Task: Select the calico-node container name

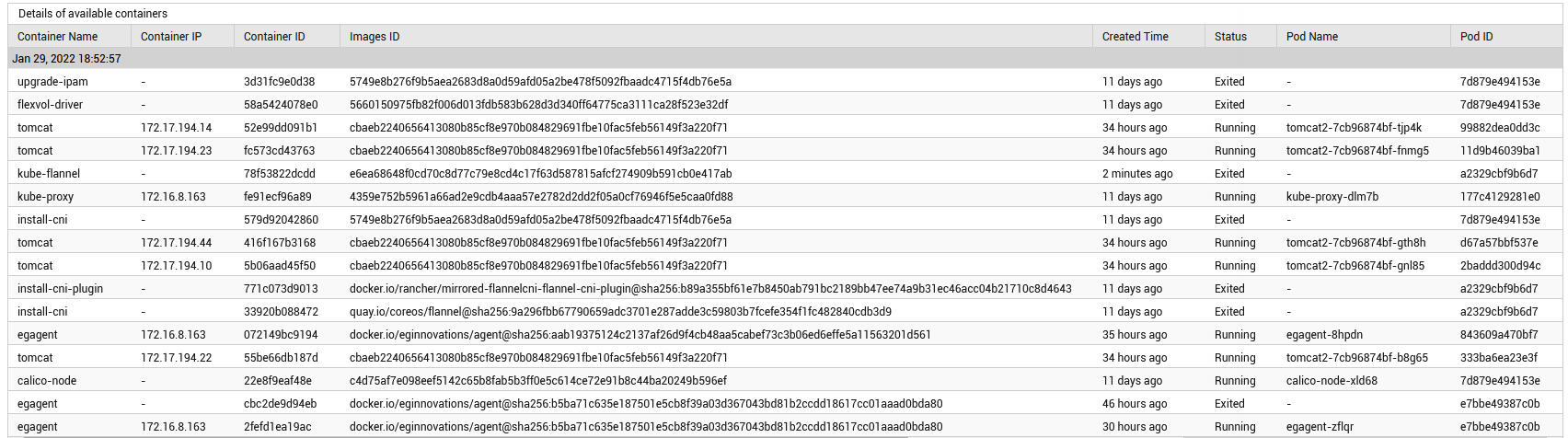Action: (x=47, y=381)
